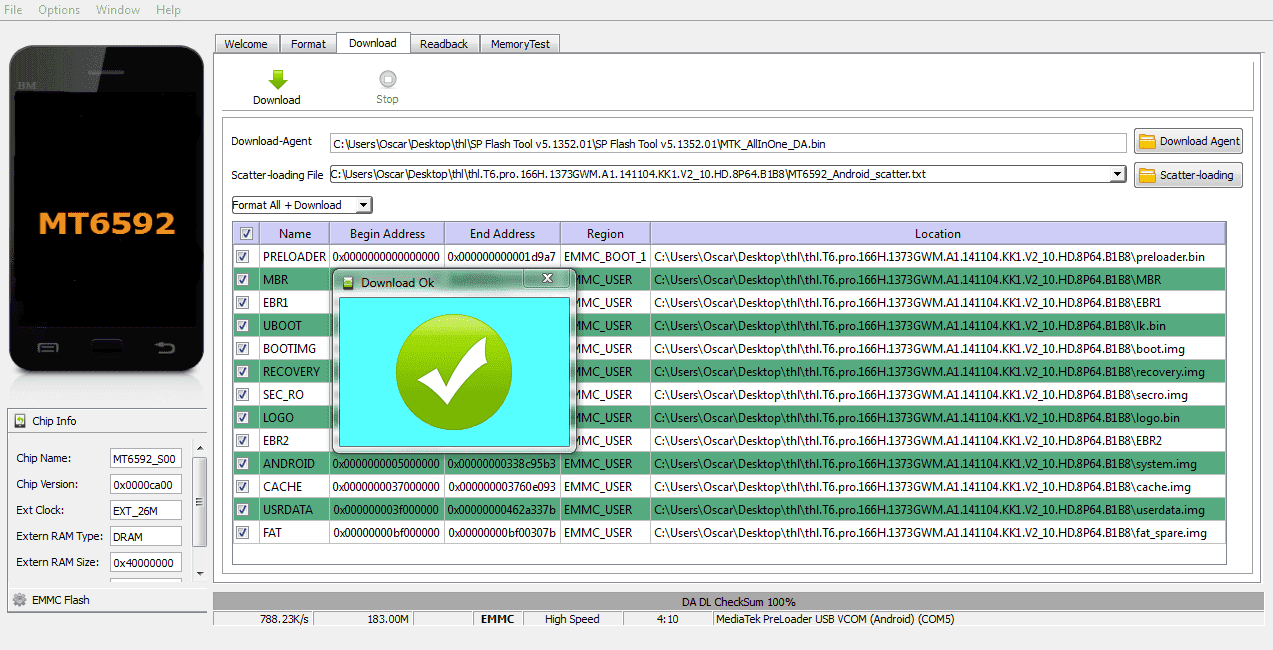This screenshot has height=650, width=1273.
Task: Click the Chip Version value field
Action: pos(145,485)
